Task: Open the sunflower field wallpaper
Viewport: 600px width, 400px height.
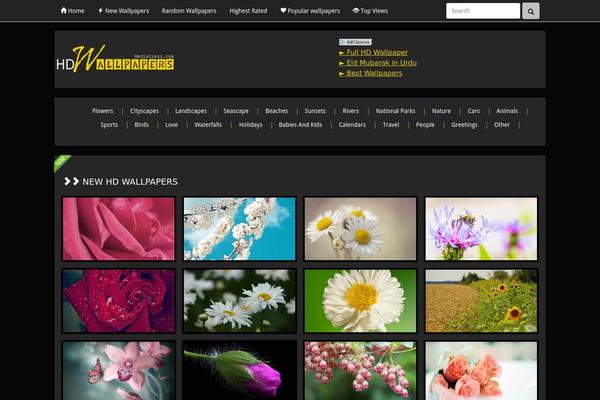Action: 481,301
